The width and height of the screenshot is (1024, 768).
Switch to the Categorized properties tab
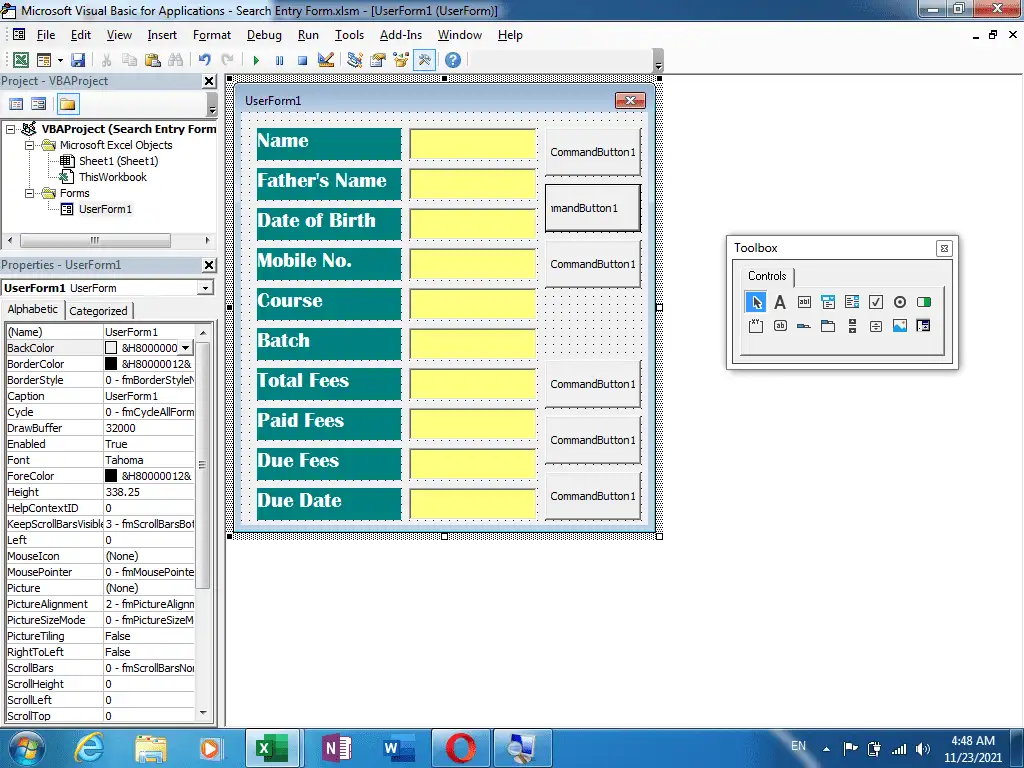98,311
